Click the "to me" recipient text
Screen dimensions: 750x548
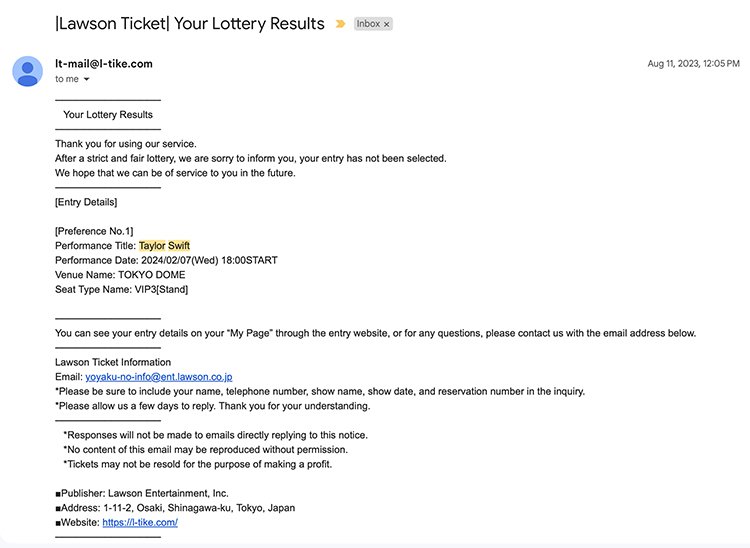67,79
